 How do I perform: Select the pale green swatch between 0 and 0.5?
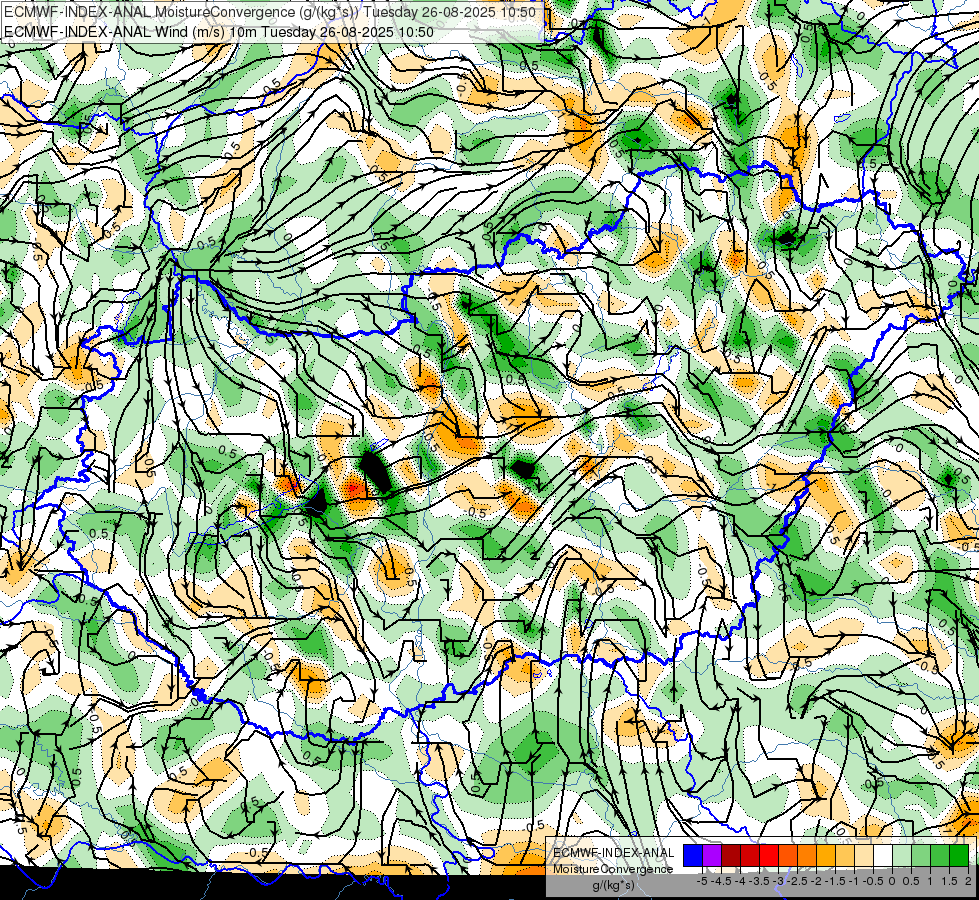coord(902,855)
